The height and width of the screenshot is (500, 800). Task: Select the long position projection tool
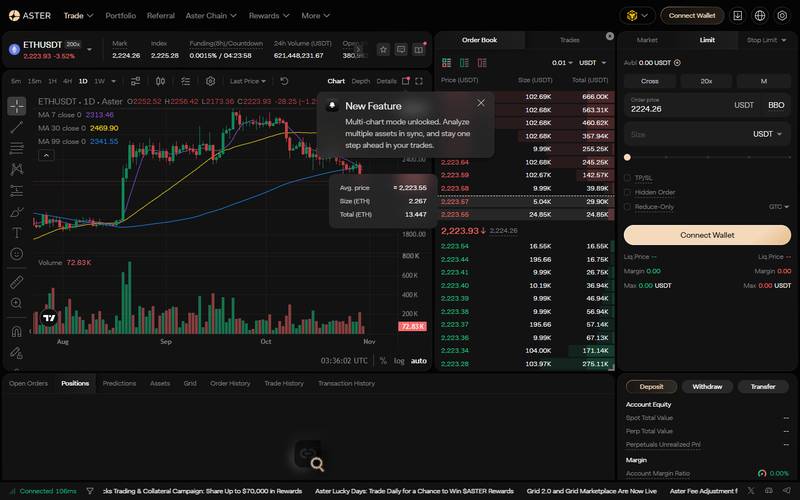point(17,190)
